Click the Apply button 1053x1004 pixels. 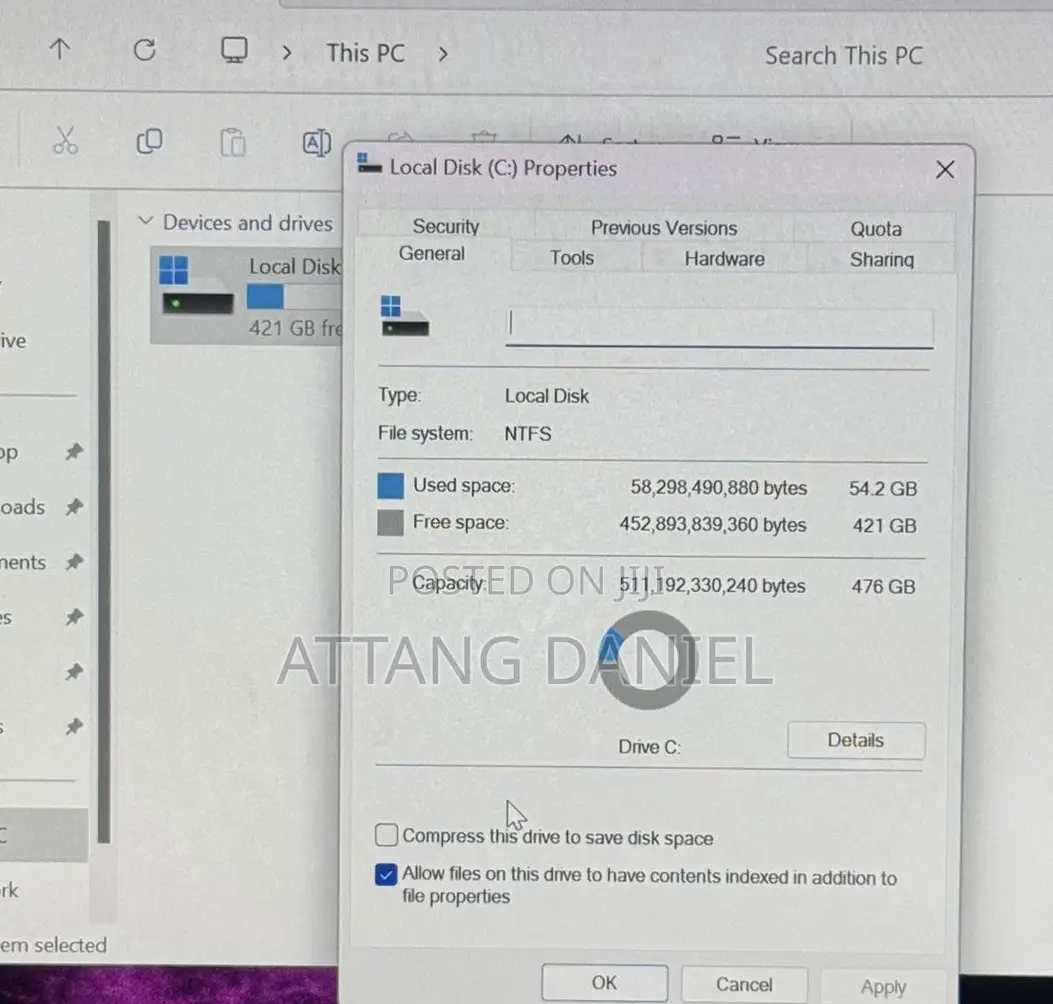tap(883, 987)
